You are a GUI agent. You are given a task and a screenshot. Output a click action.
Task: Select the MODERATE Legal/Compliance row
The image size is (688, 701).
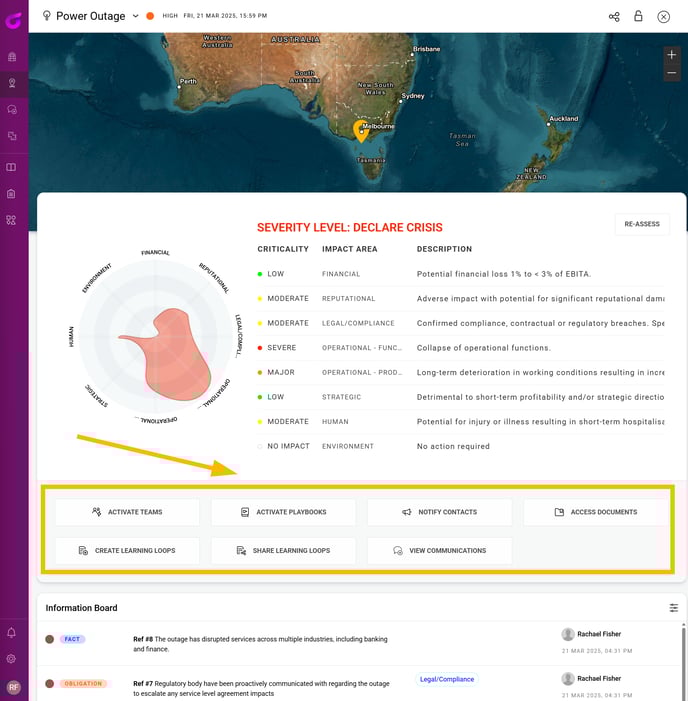[460, 323]
